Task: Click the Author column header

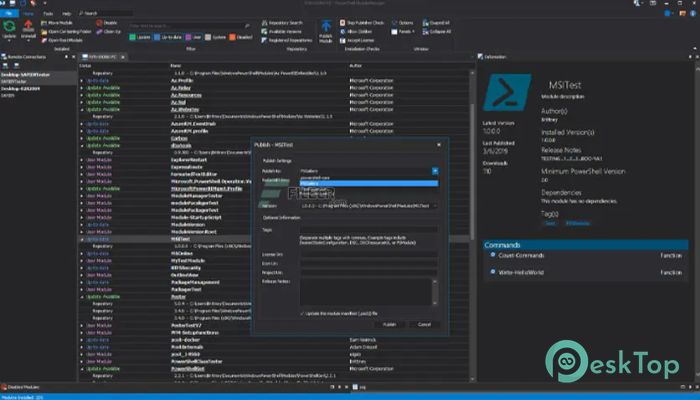Action: [x=356, y=66]
